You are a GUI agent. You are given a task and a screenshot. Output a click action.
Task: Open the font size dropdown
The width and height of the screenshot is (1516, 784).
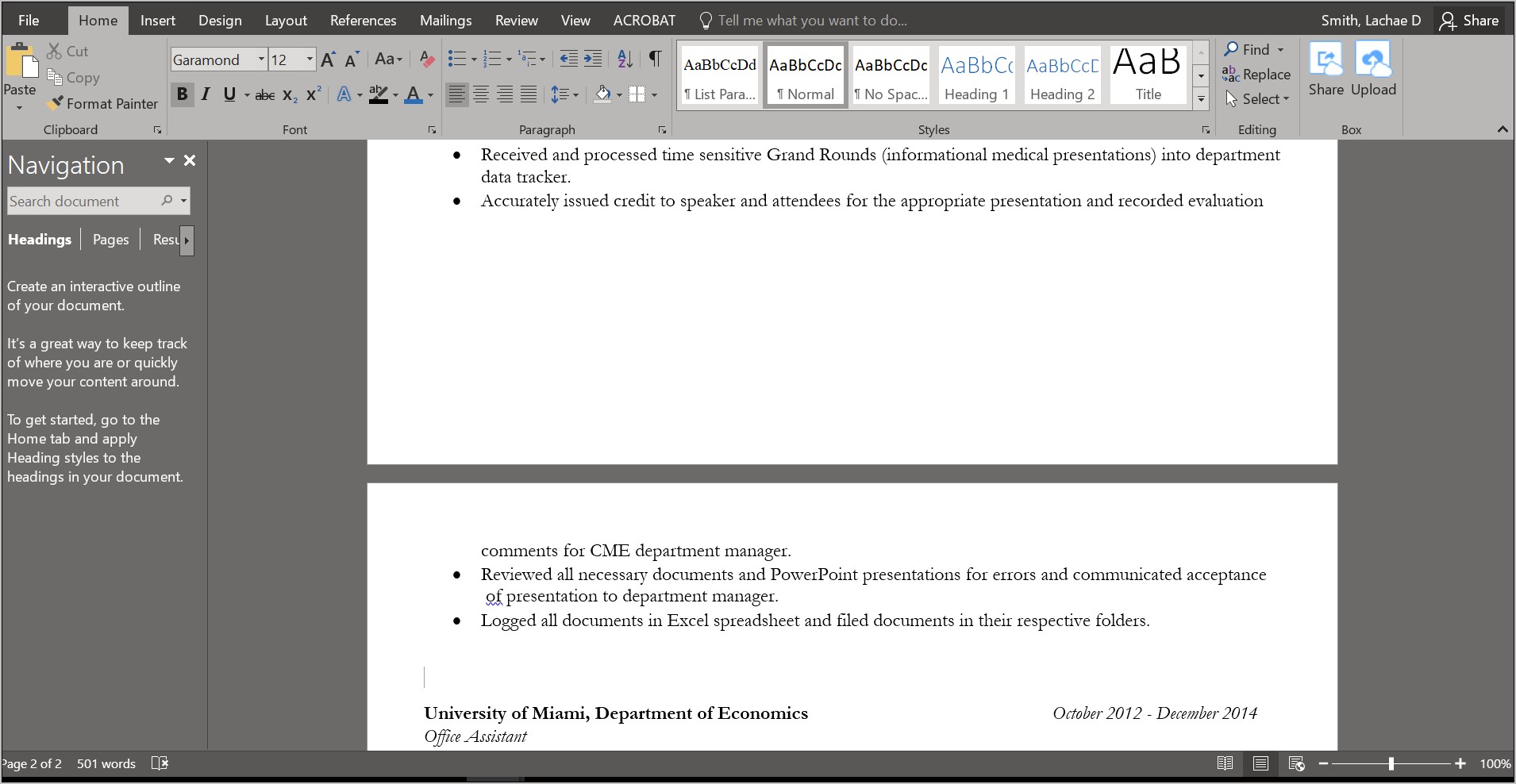[x=310, y=60]
